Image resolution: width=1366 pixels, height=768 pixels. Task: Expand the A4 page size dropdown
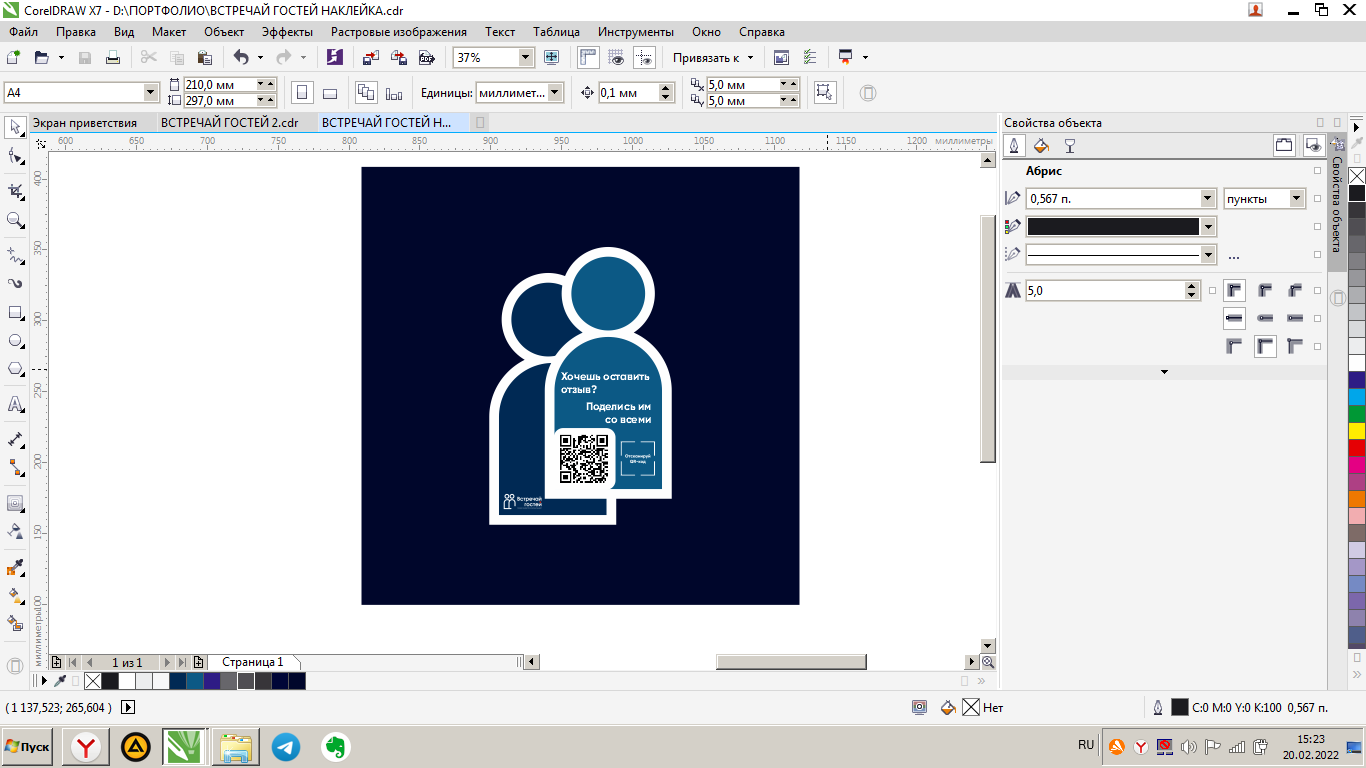pos(151,93)
